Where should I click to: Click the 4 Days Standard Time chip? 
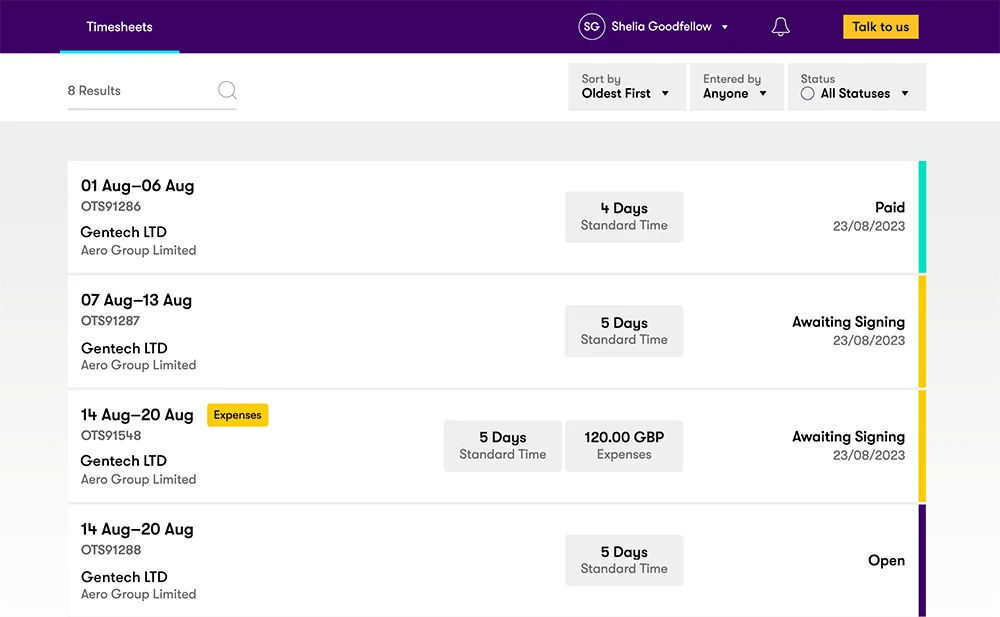(x=624, y=217)
